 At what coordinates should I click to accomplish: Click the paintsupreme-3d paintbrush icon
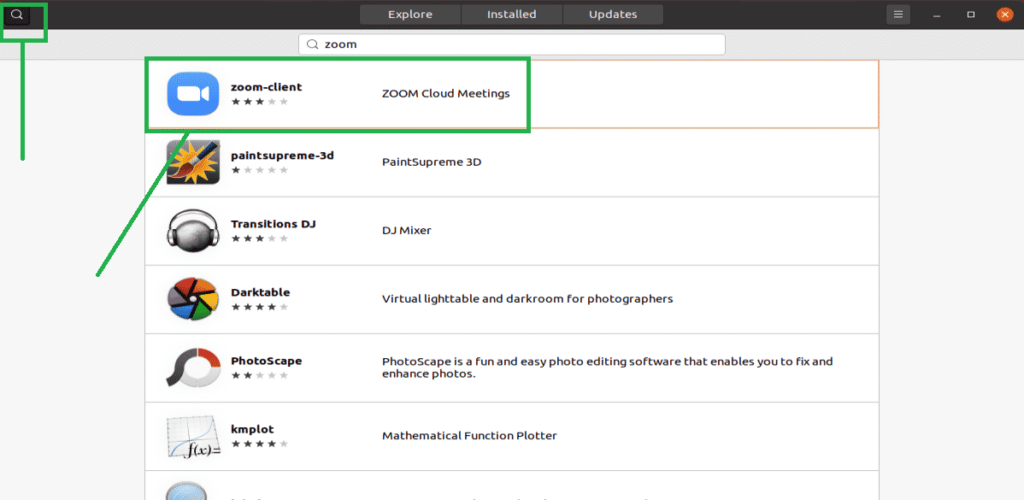pyautogui.click(x=193, y=162)
